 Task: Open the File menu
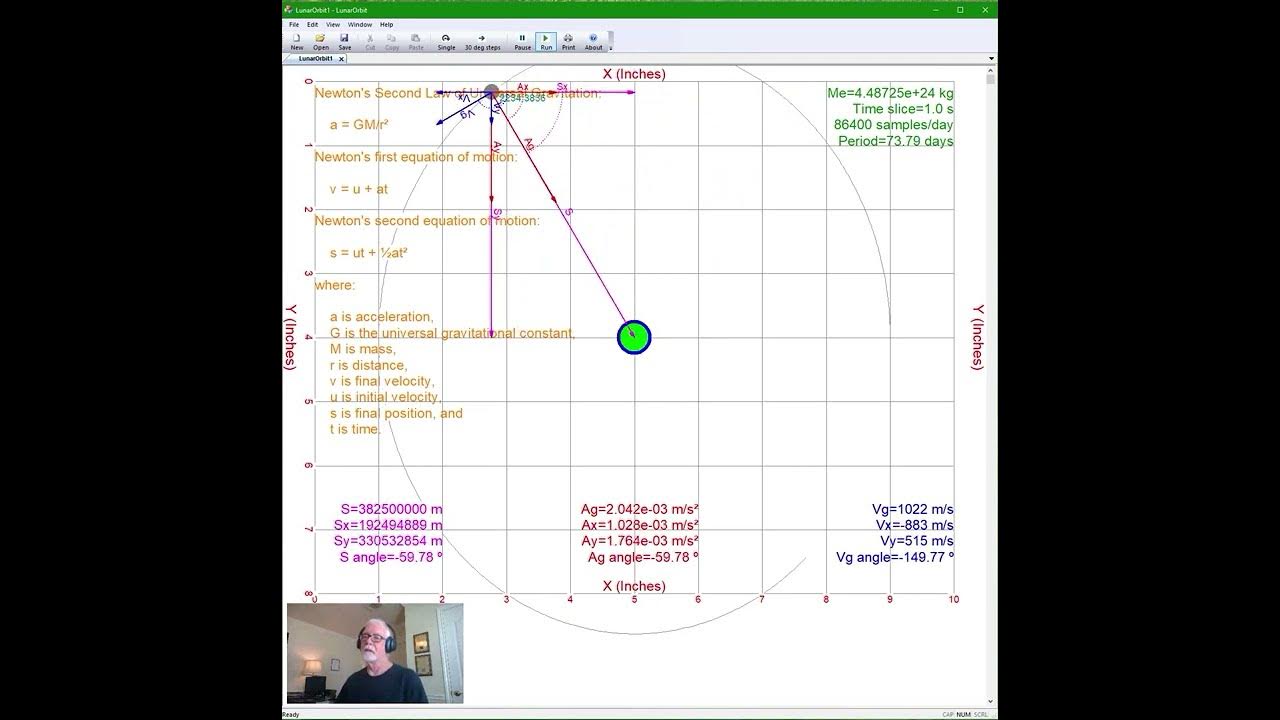tap(294, 24)
